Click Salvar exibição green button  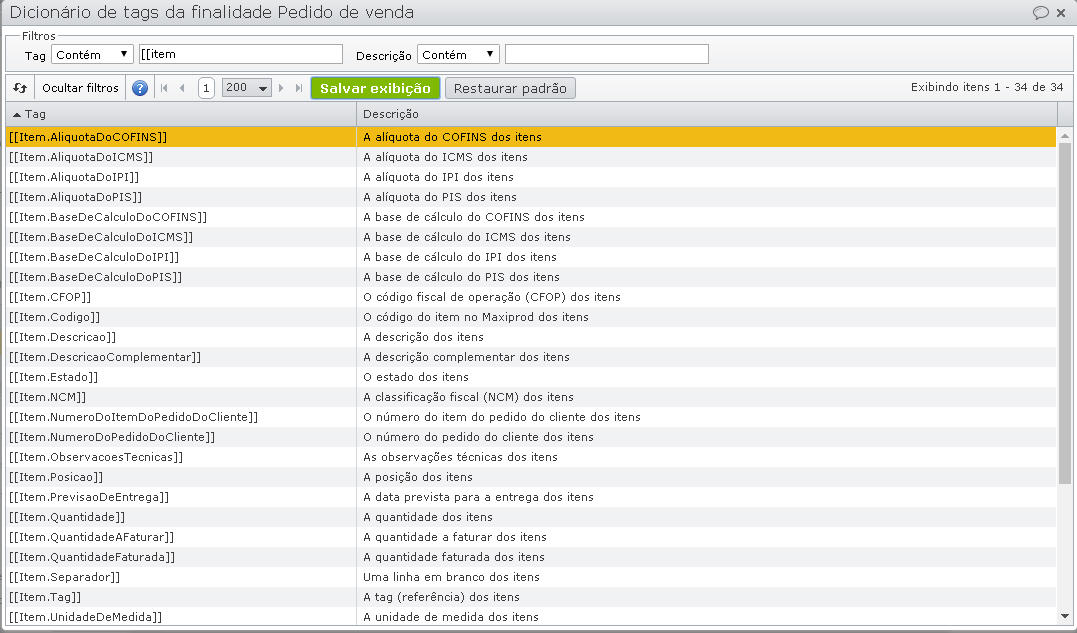[x=375, y=88]
